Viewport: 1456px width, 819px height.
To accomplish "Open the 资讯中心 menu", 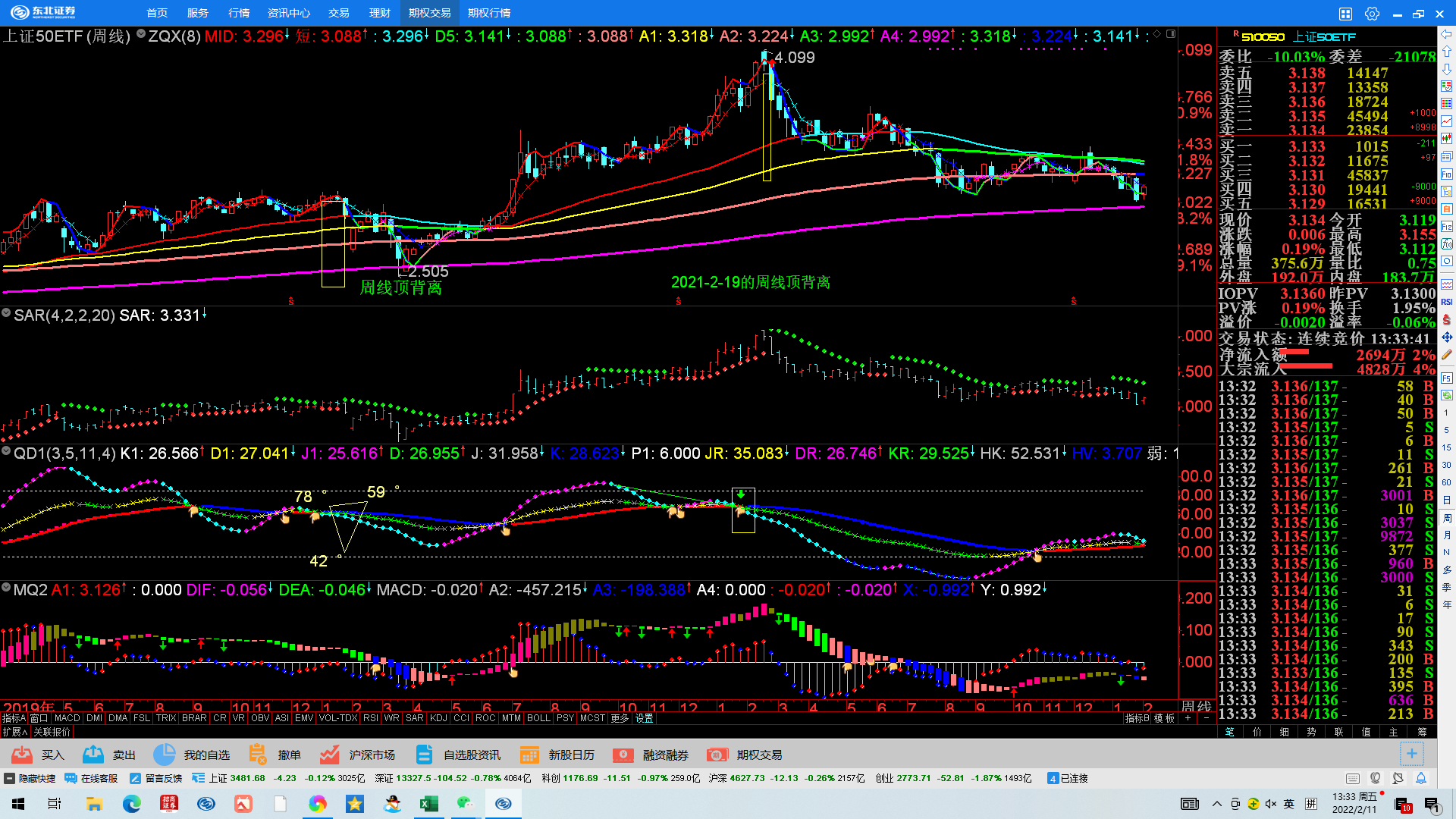I will point(288,13).
